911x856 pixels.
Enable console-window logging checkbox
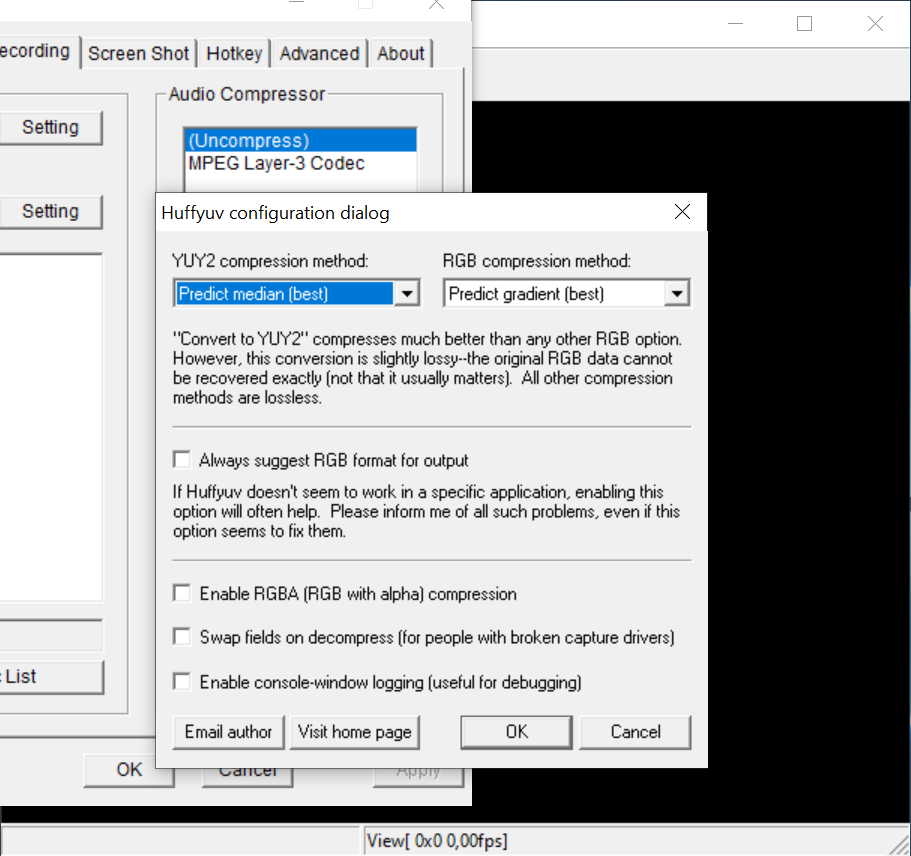pos(182,682)
